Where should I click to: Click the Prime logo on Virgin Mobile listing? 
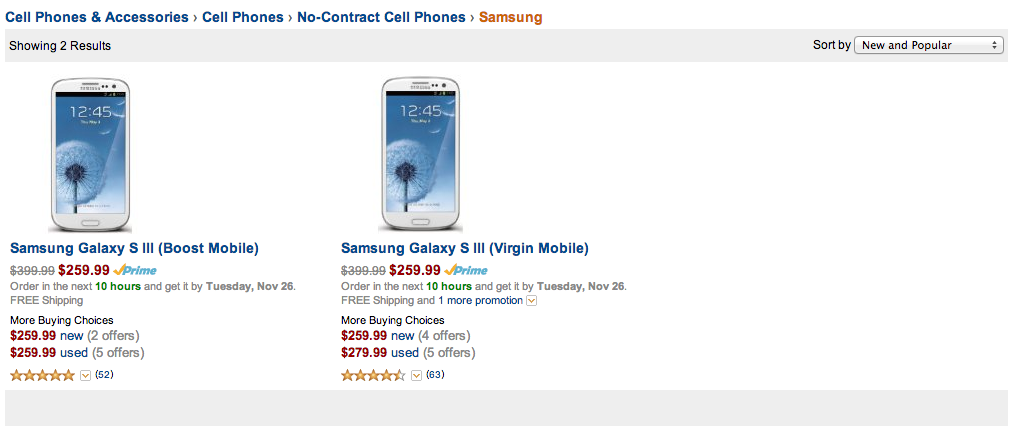(466, 270)
